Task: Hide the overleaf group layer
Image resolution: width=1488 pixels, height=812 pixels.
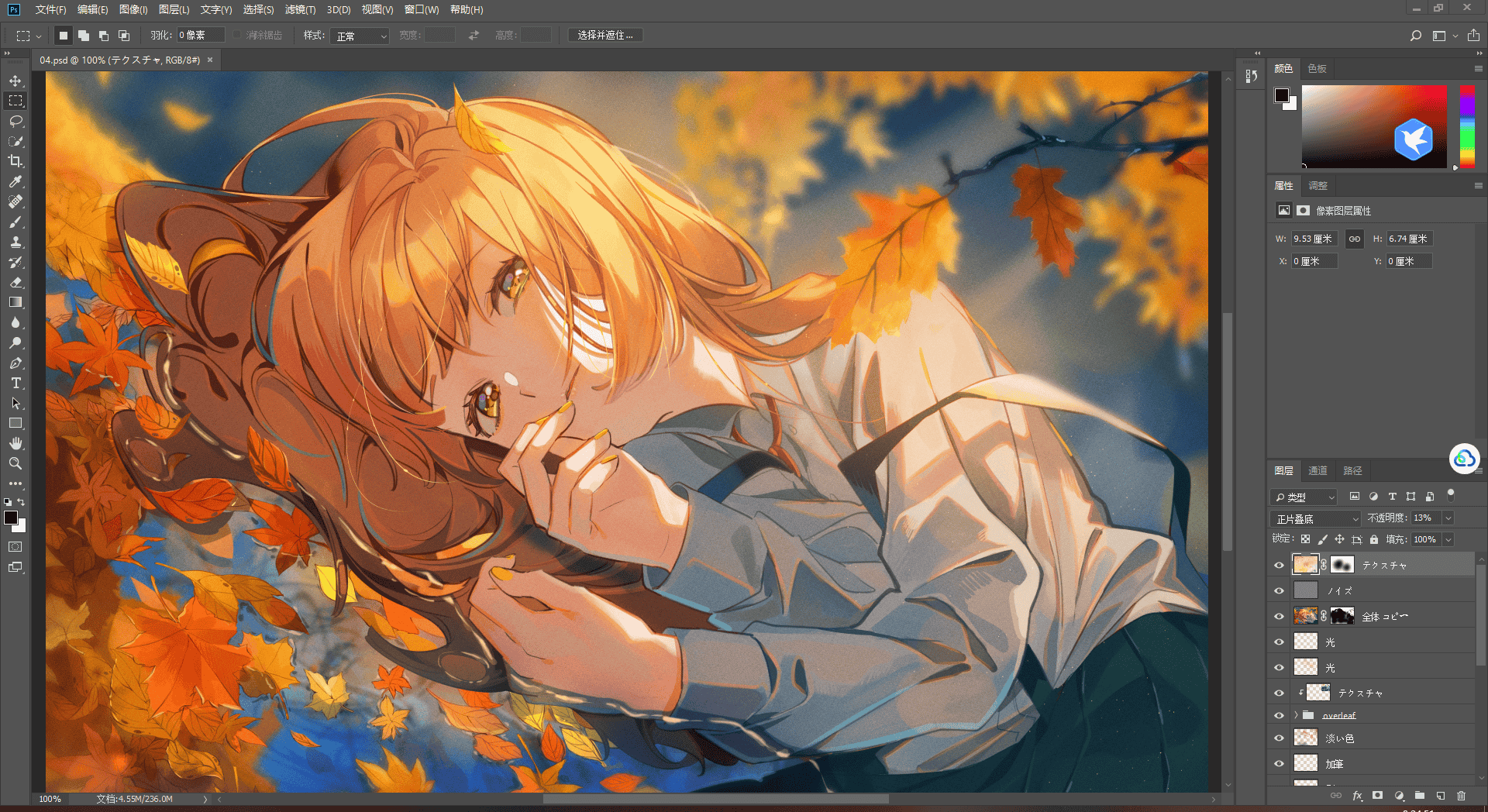Action: point(1279,715)
